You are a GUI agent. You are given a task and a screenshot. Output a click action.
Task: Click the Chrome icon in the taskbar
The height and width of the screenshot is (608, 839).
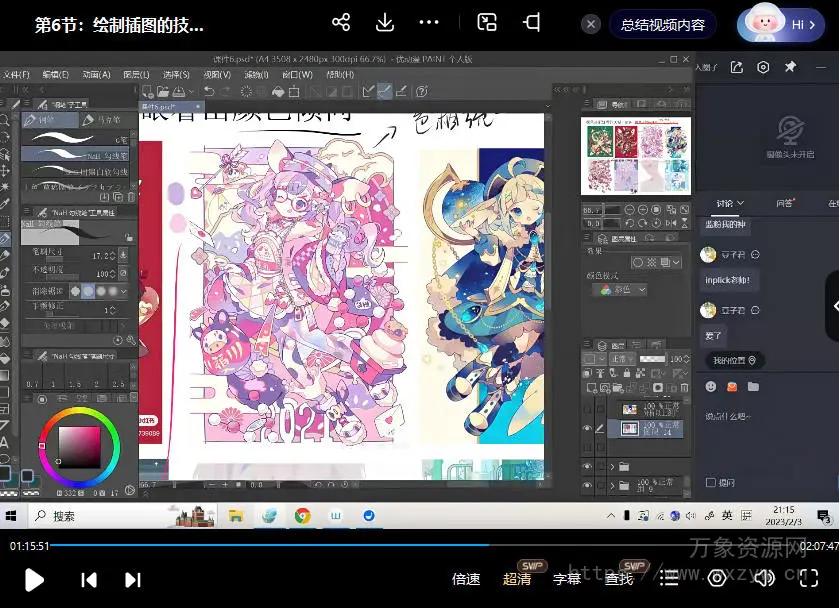click(302, 516)
